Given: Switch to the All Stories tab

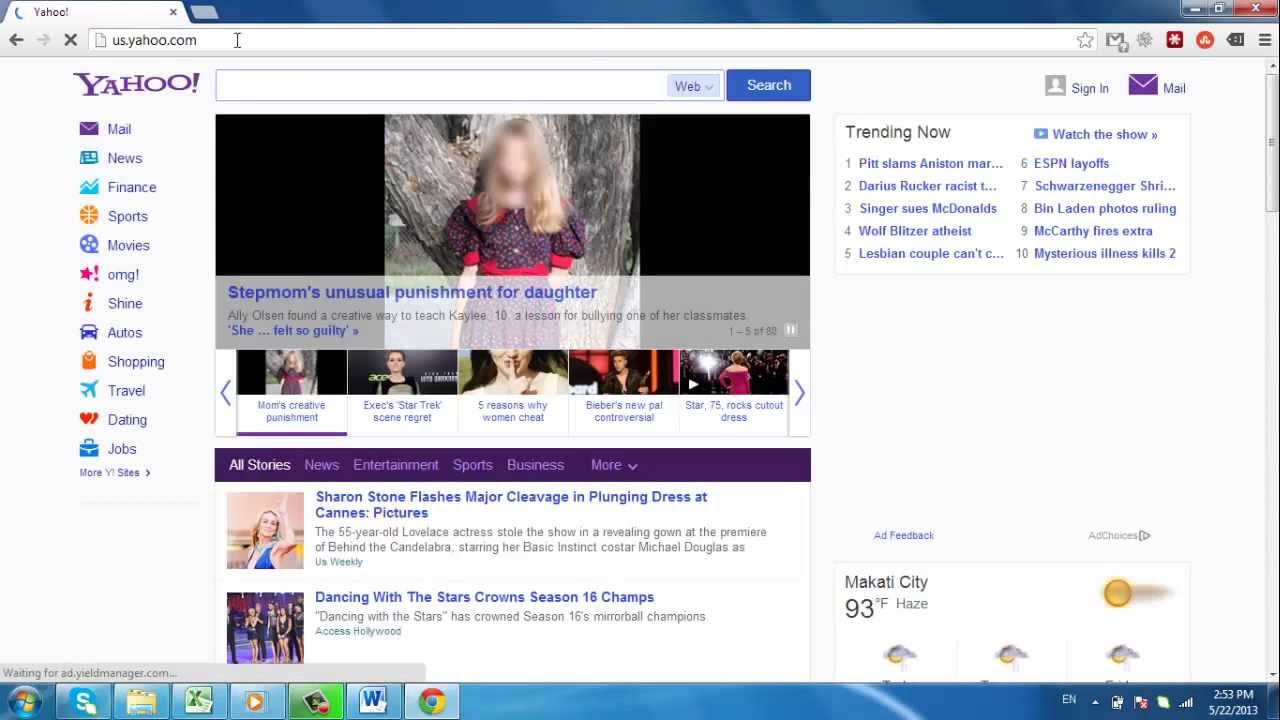Looking at the screenshot, I should point(259,465).
